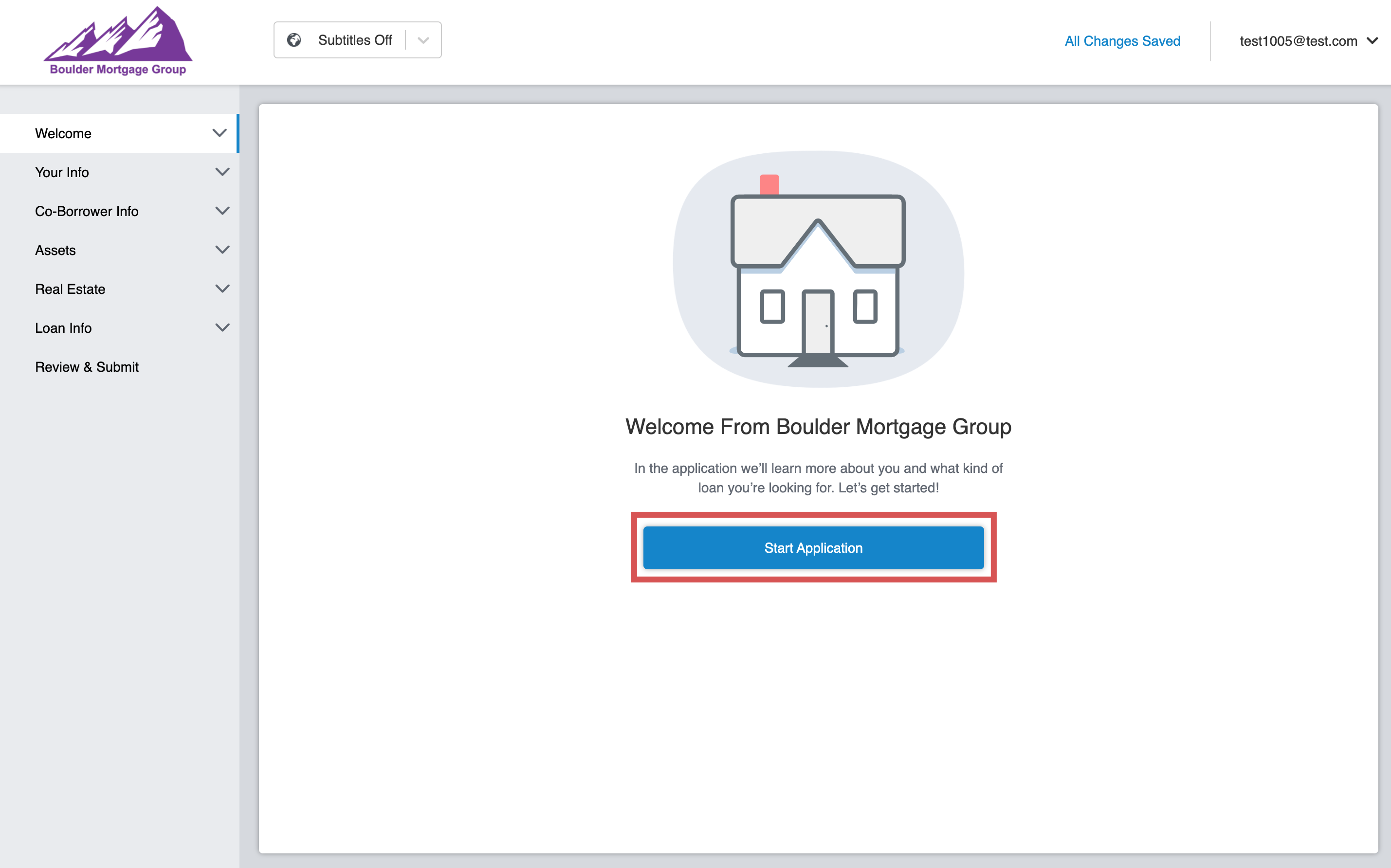The width and height of the screenshot is (1391, 868).
Task: Expand the Loan Info section chevron
Action: 222,328
